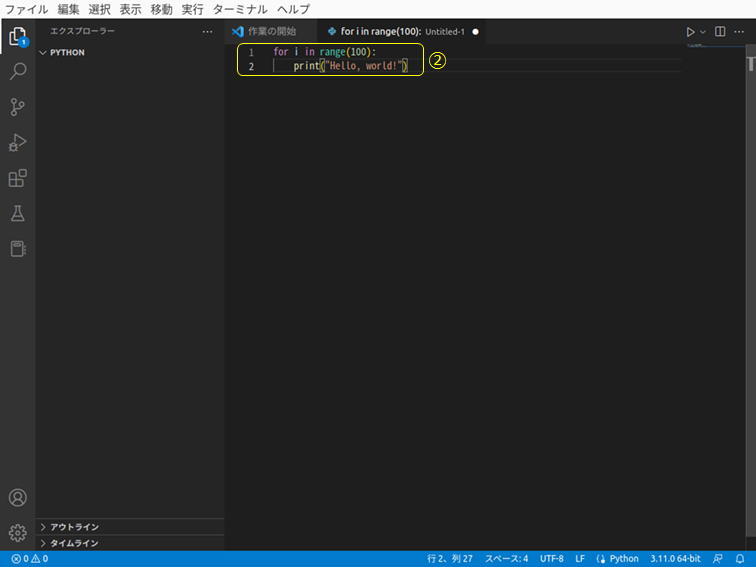Viewport: 756px width, 567px height.
Task: Open the Run and Debug view
Action: 18,143
